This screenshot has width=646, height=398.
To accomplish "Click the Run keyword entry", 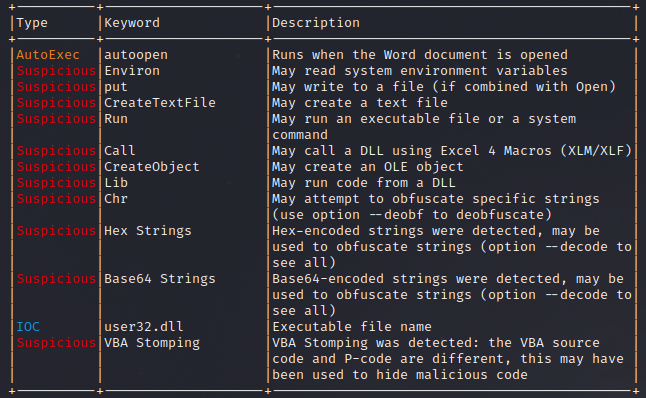I will point(116,119).
